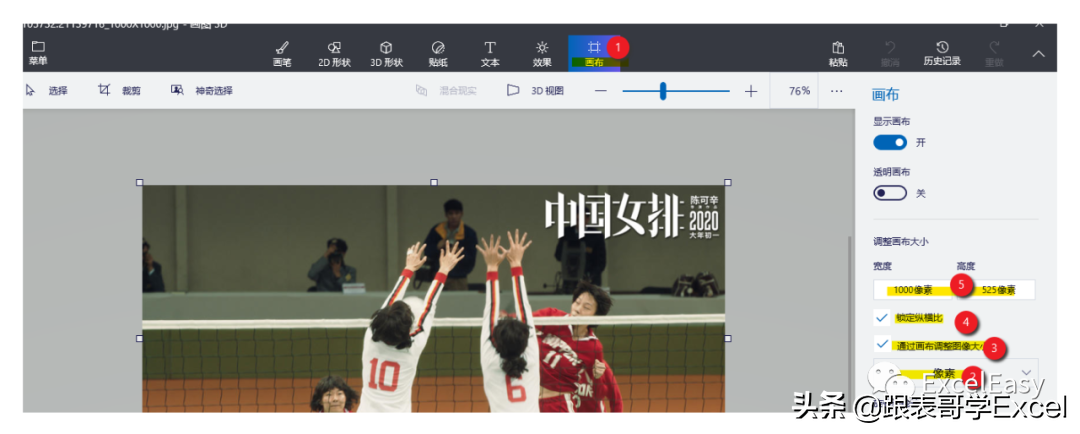
Task: Open the 3D 形状 shapes tool
Action: coord(386,54)
